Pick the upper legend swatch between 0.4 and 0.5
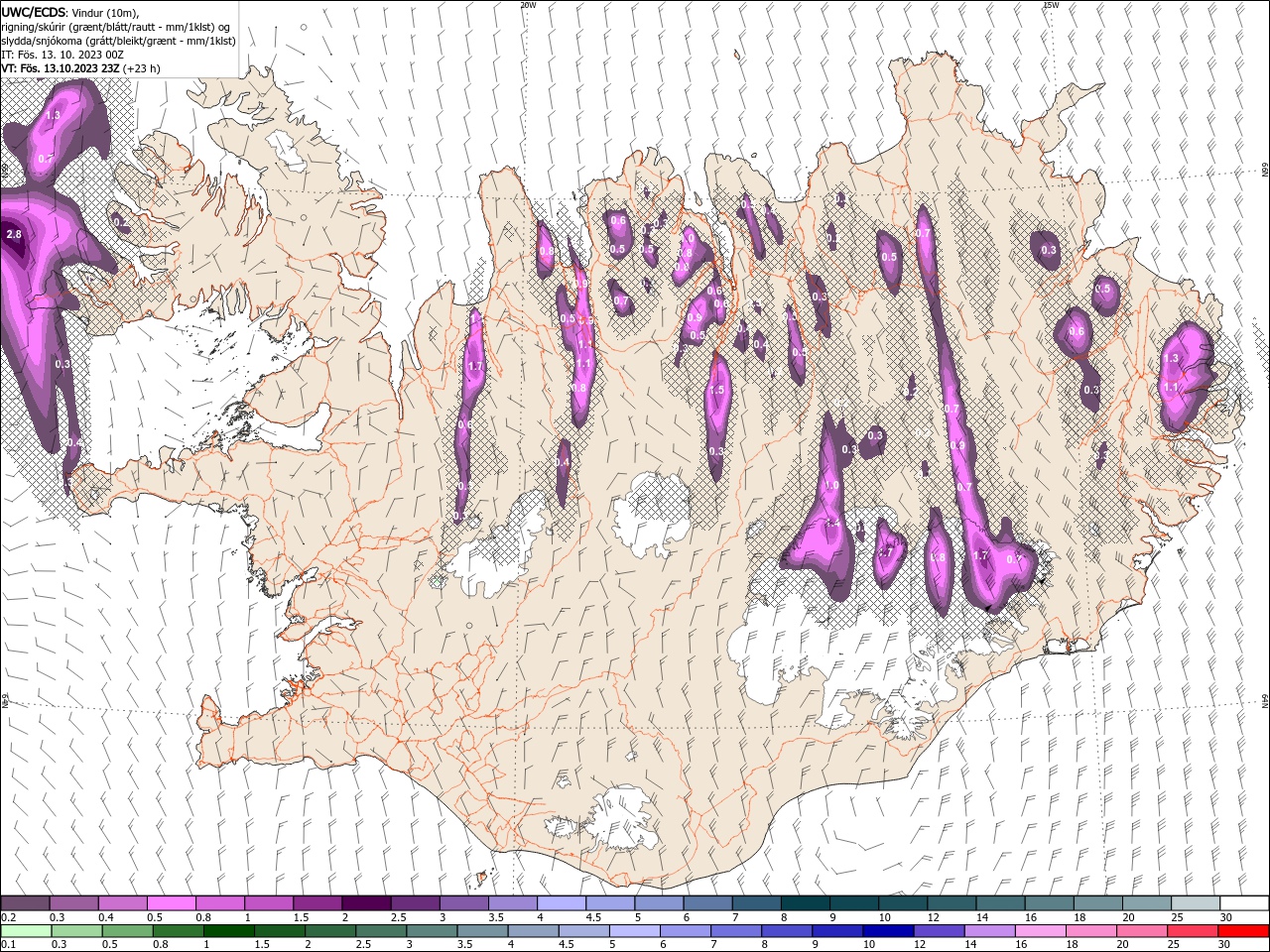1270x952 pixels. (122, 903)
